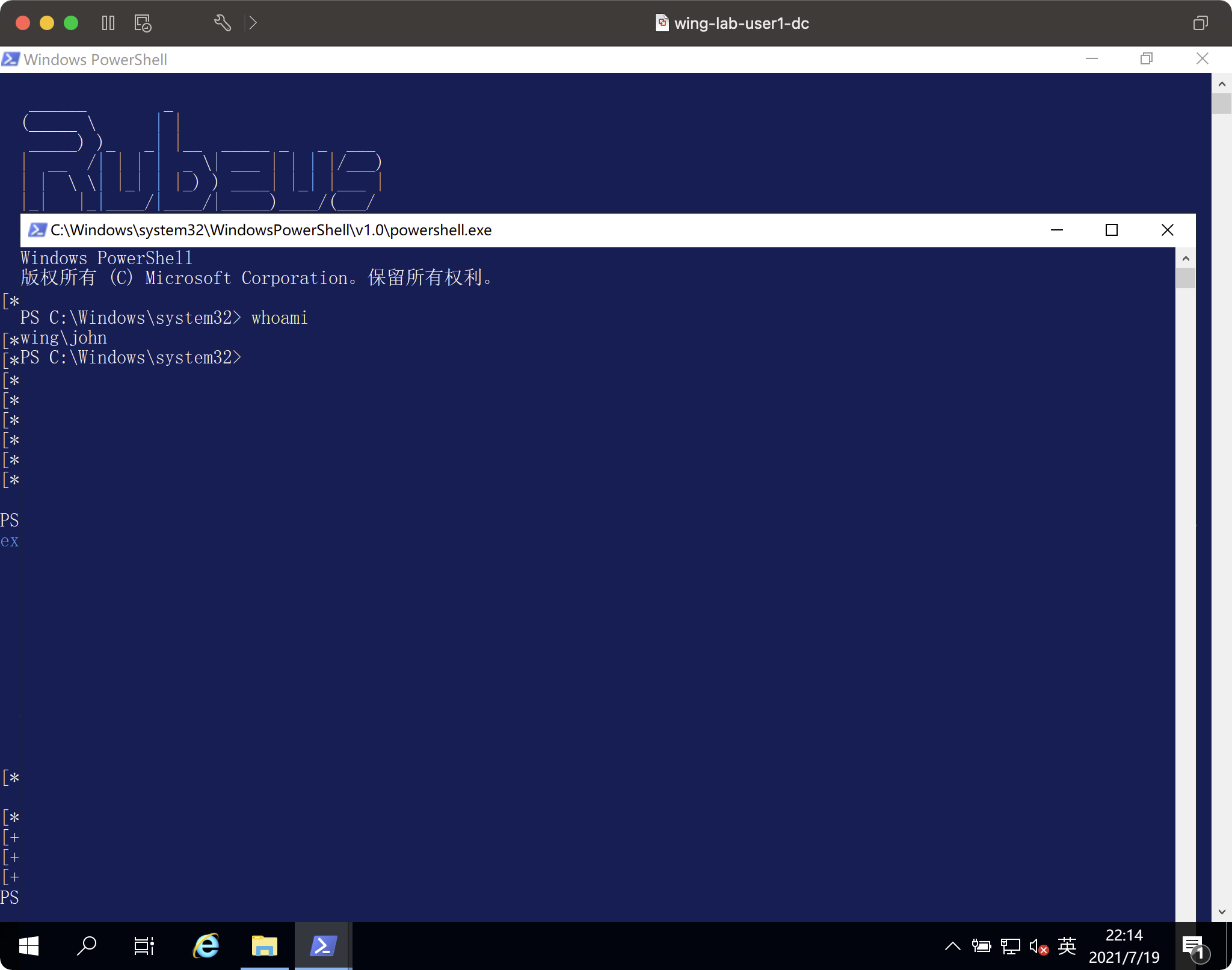Click the front window scrollbar thumb

pyautogui.click(x=1186, y=279)
